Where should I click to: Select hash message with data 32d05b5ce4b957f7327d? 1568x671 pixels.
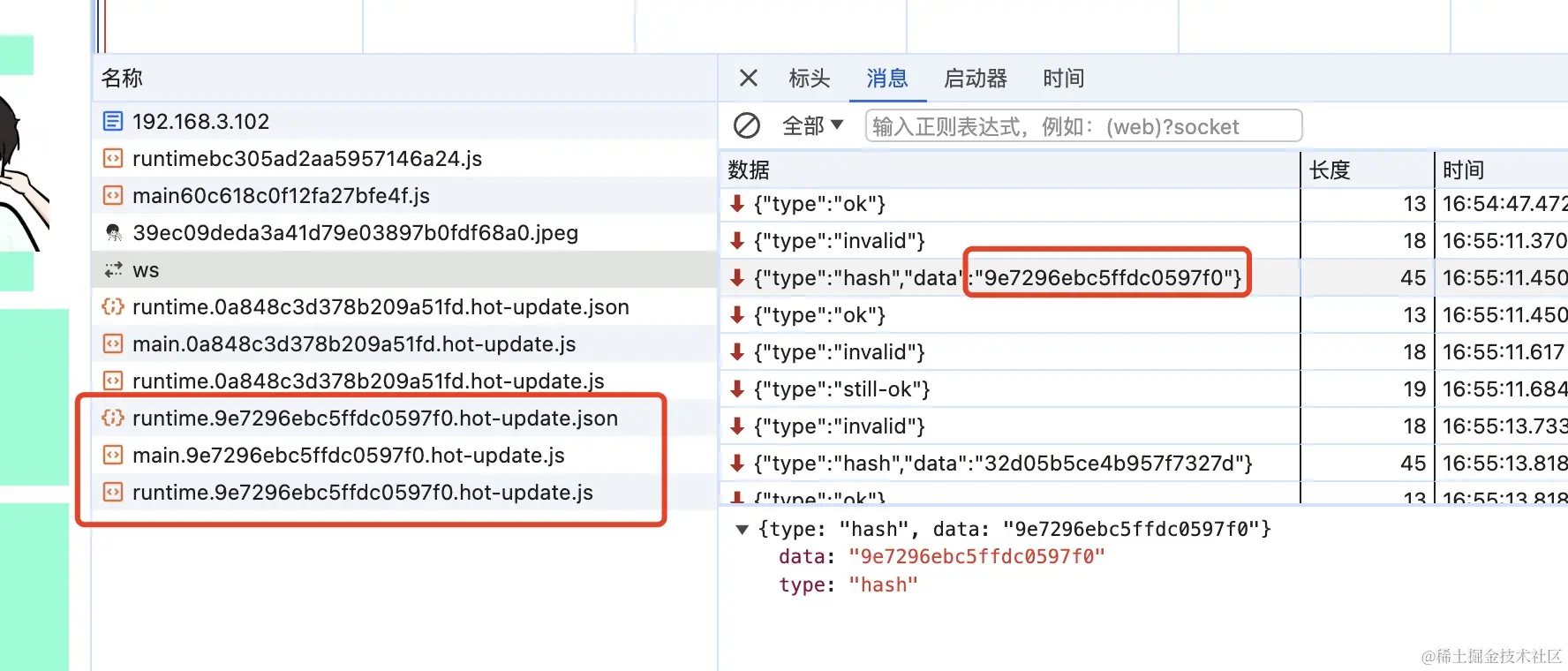click(1144, 464)
